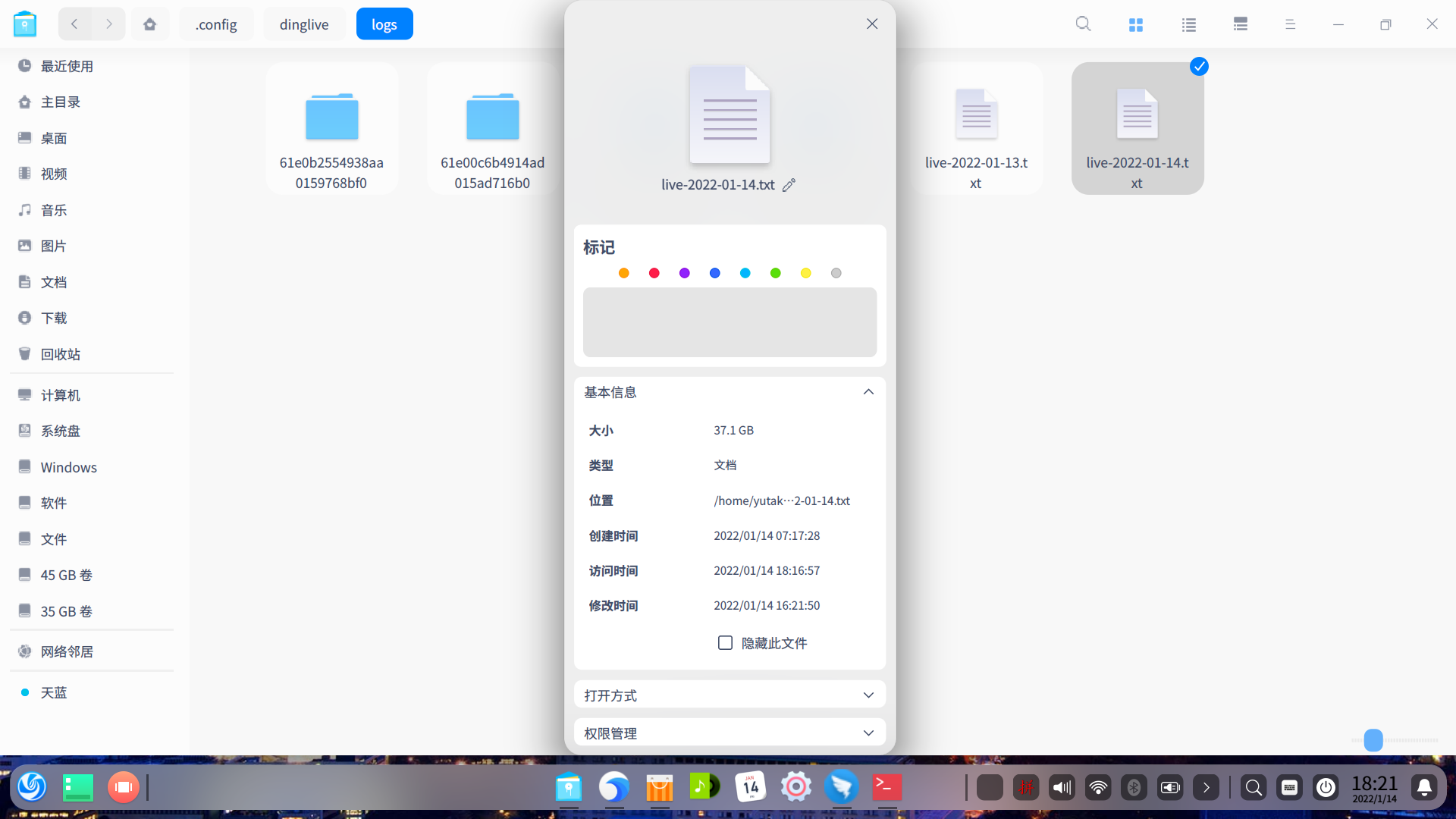Viewport: 1456px width, 819px height.
Task: Open the search icon in the toolbar
Action: pyautogui.click(x=1083, y=24)
